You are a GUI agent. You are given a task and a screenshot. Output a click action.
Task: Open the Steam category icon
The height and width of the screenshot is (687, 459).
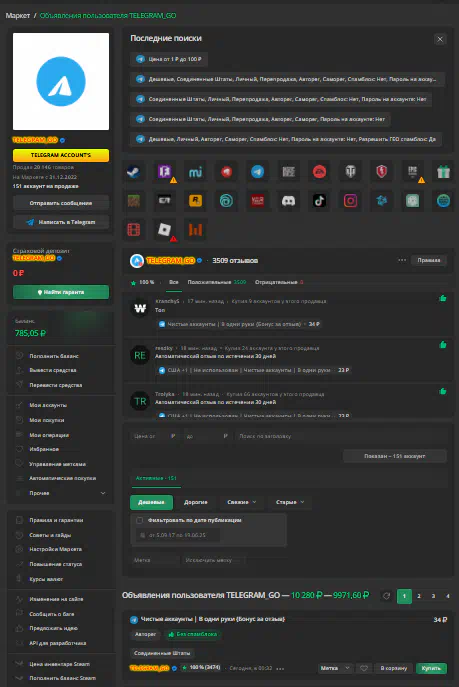[x=134, y=172]
